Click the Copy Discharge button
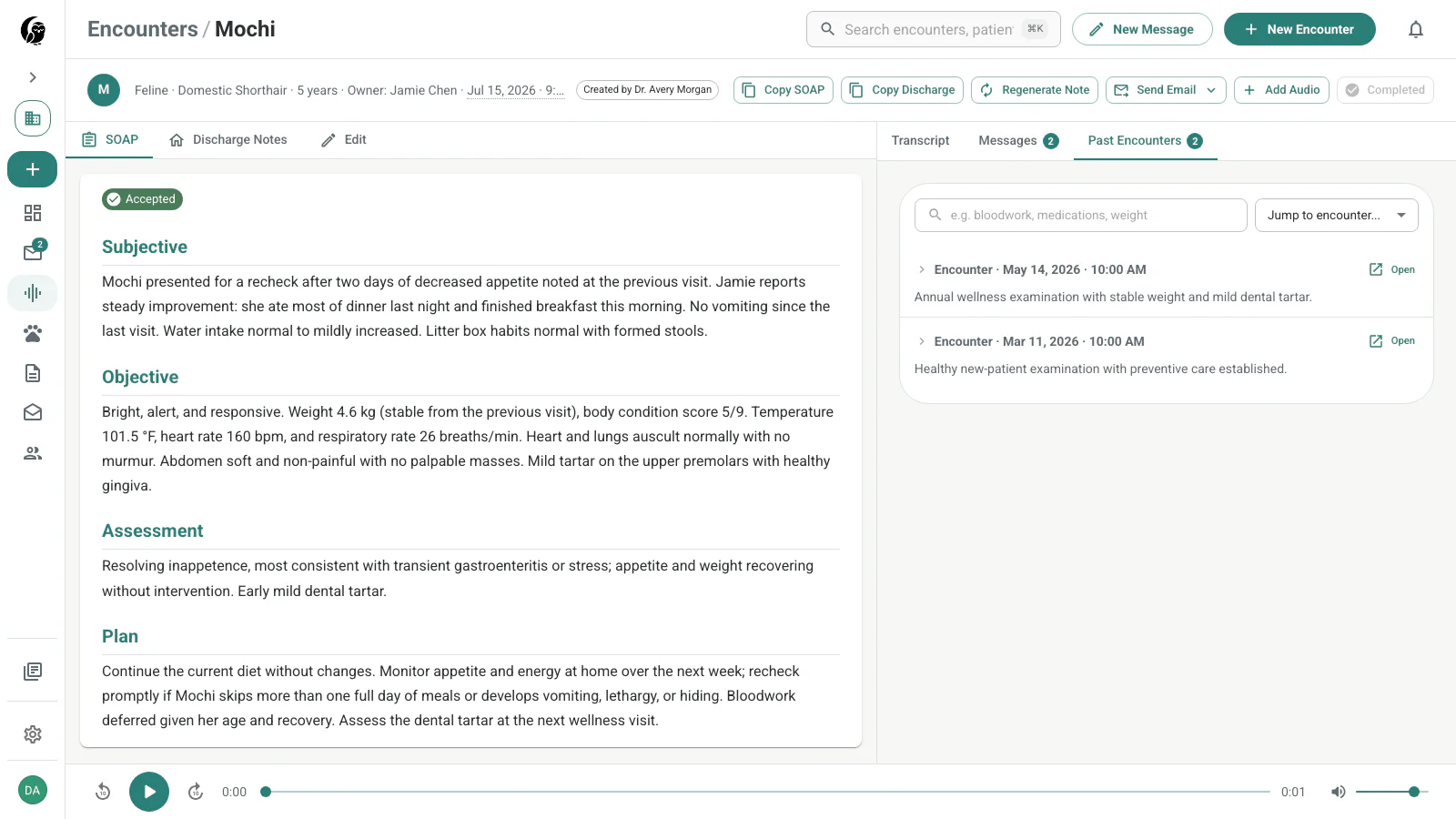Screen dimensions: 1456x819 coord(903,90)
